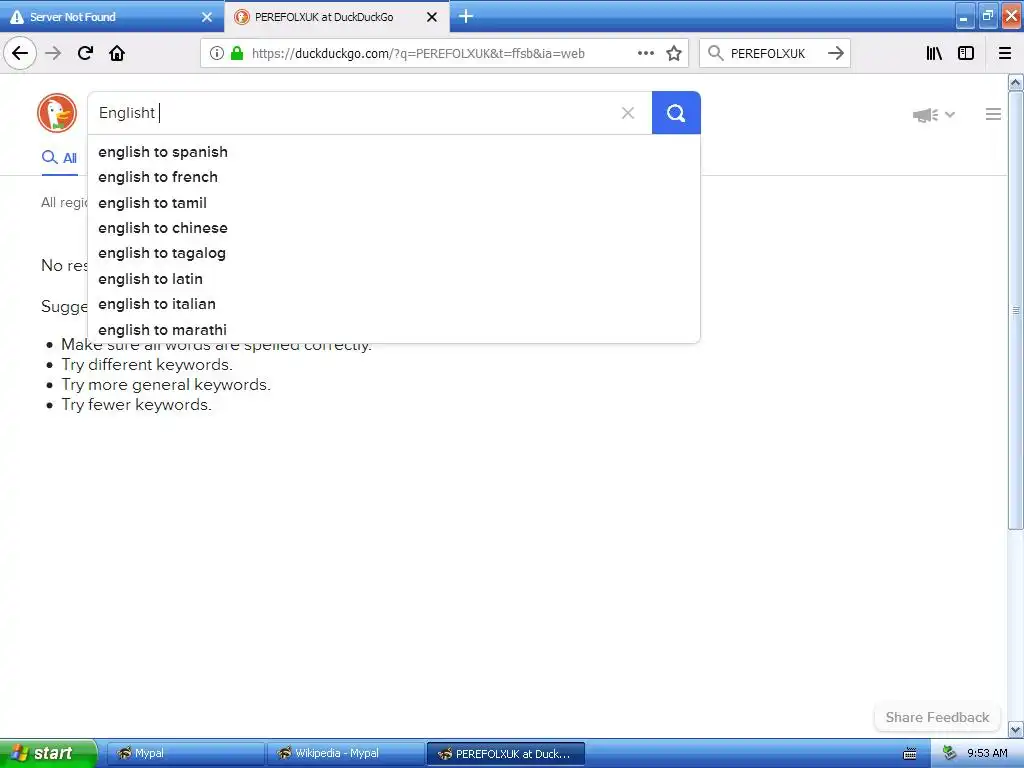Click the keyboard icon in system tray
1024x768 pixels.
(909, 754)
